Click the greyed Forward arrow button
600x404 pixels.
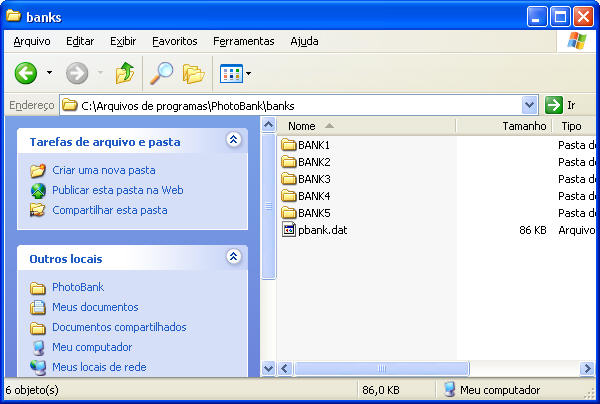77,73
